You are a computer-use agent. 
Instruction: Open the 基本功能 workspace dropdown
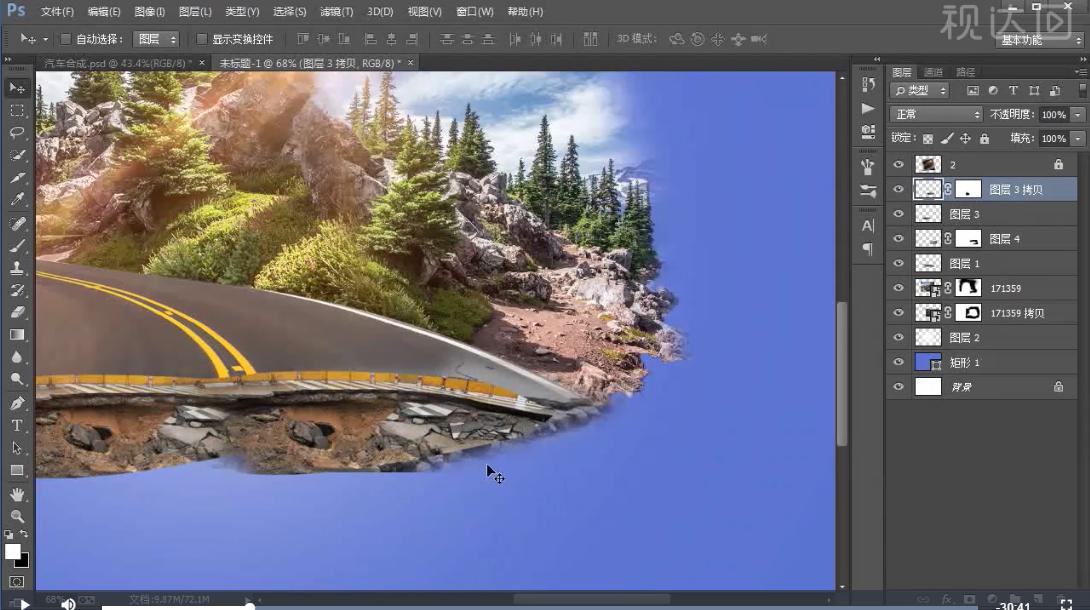[1040, 40]
